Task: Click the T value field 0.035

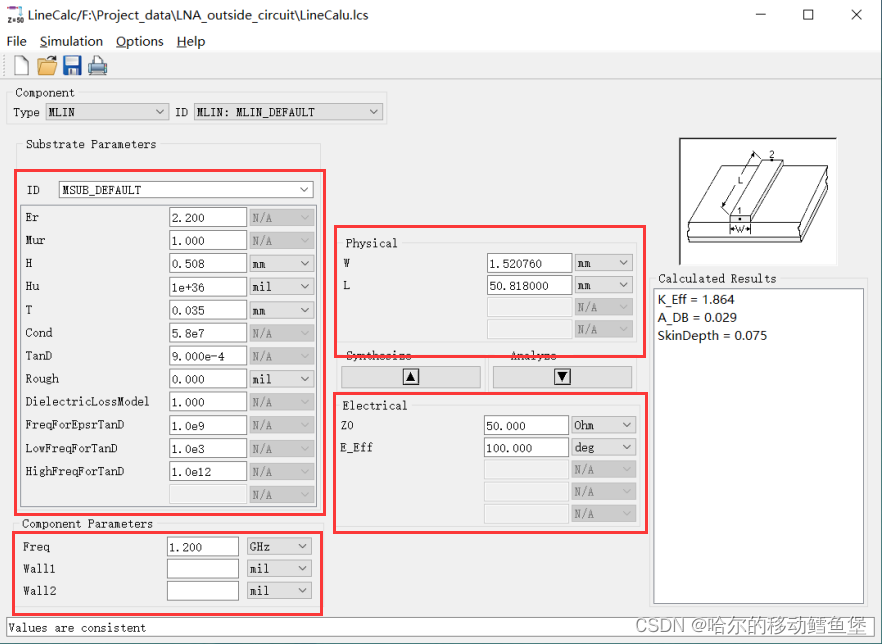Action: click(208, 310)
